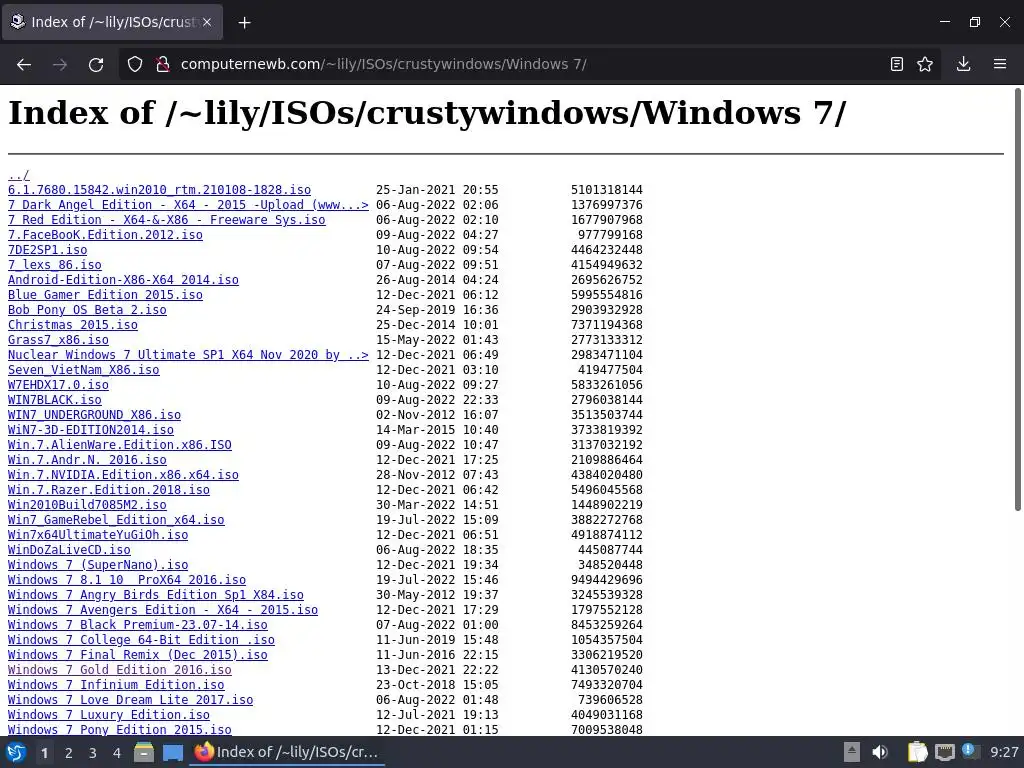
Task: Open Windows 7 Avengers Edition link
Action: coord(163,611)
